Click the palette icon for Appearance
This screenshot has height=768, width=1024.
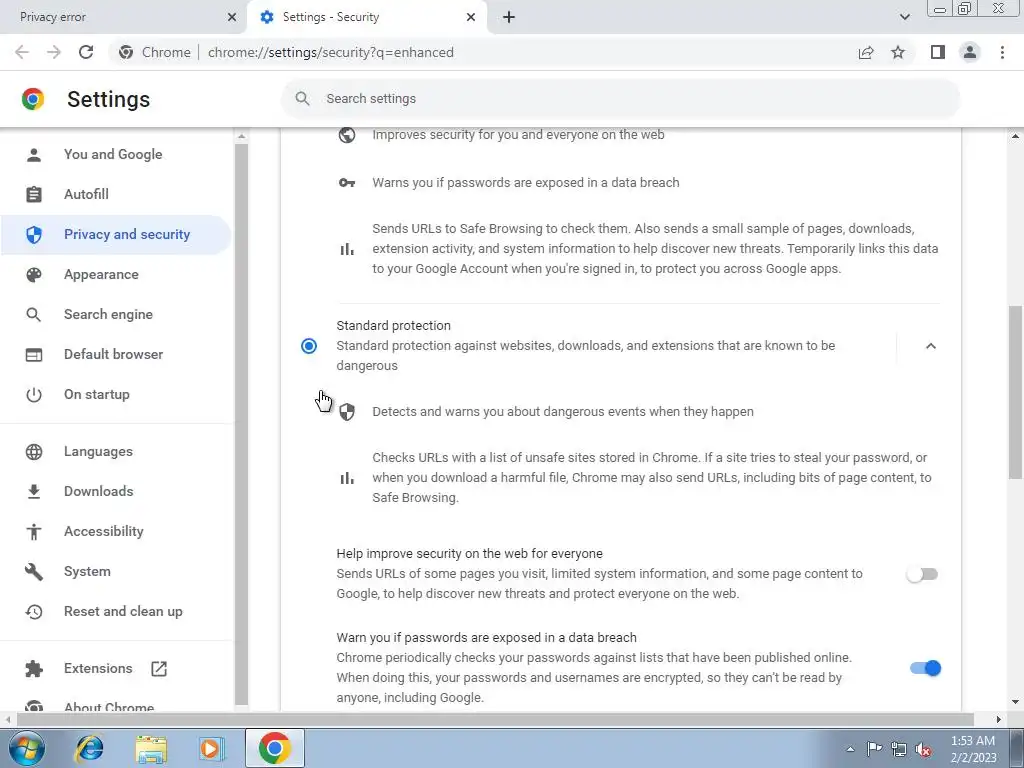(x=33, y=274)
